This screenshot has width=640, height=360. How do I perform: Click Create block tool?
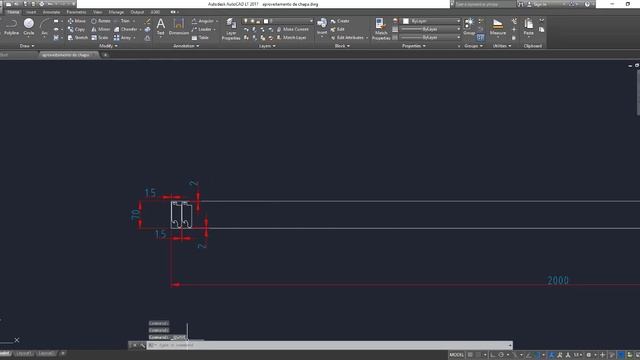pyautogui.click(x=340, y=21)
